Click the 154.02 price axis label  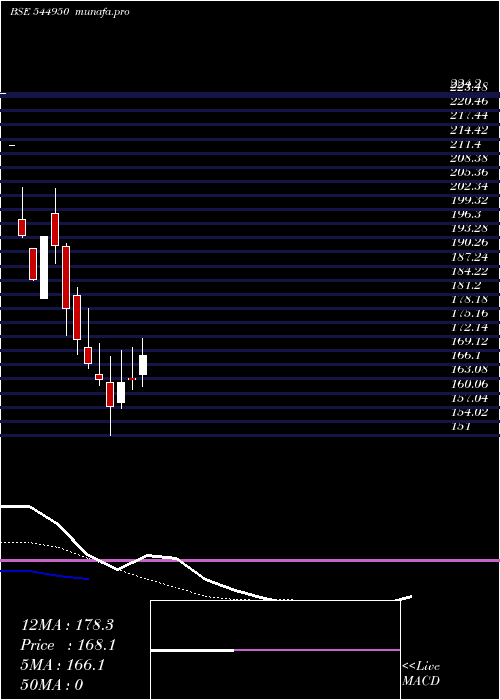pos(469,412)
